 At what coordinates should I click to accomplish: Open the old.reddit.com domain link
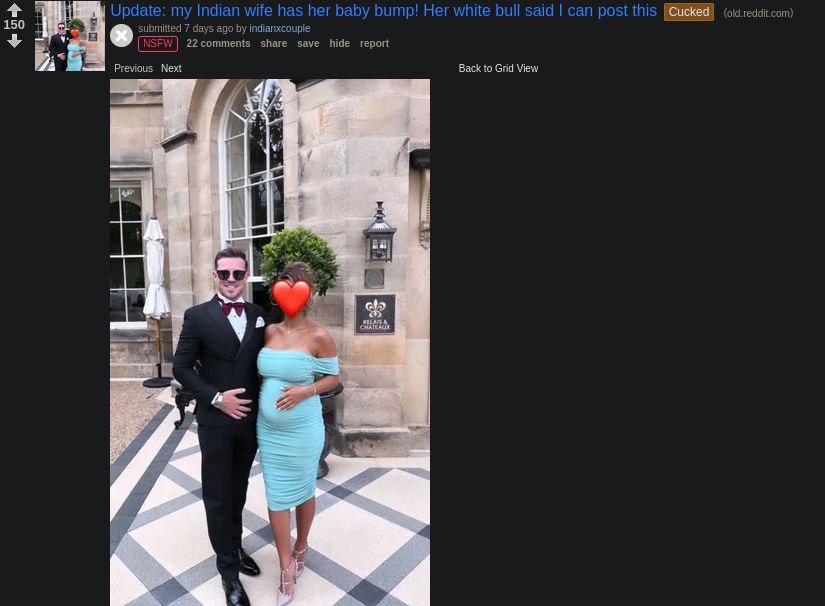[758, 13]
